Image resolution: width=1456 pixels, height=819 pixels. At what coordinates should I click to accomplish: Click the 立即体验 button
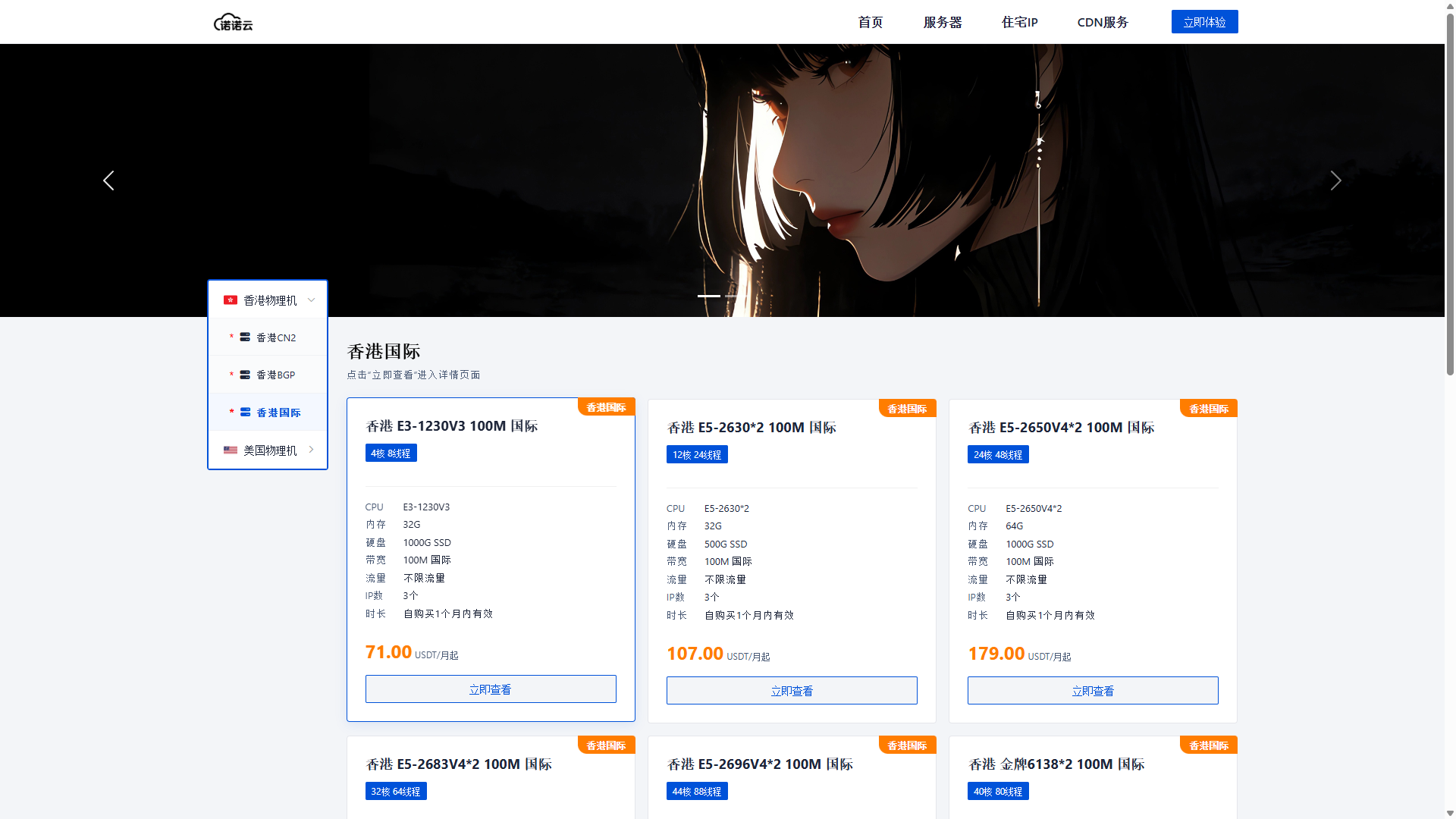point(1204,22)
